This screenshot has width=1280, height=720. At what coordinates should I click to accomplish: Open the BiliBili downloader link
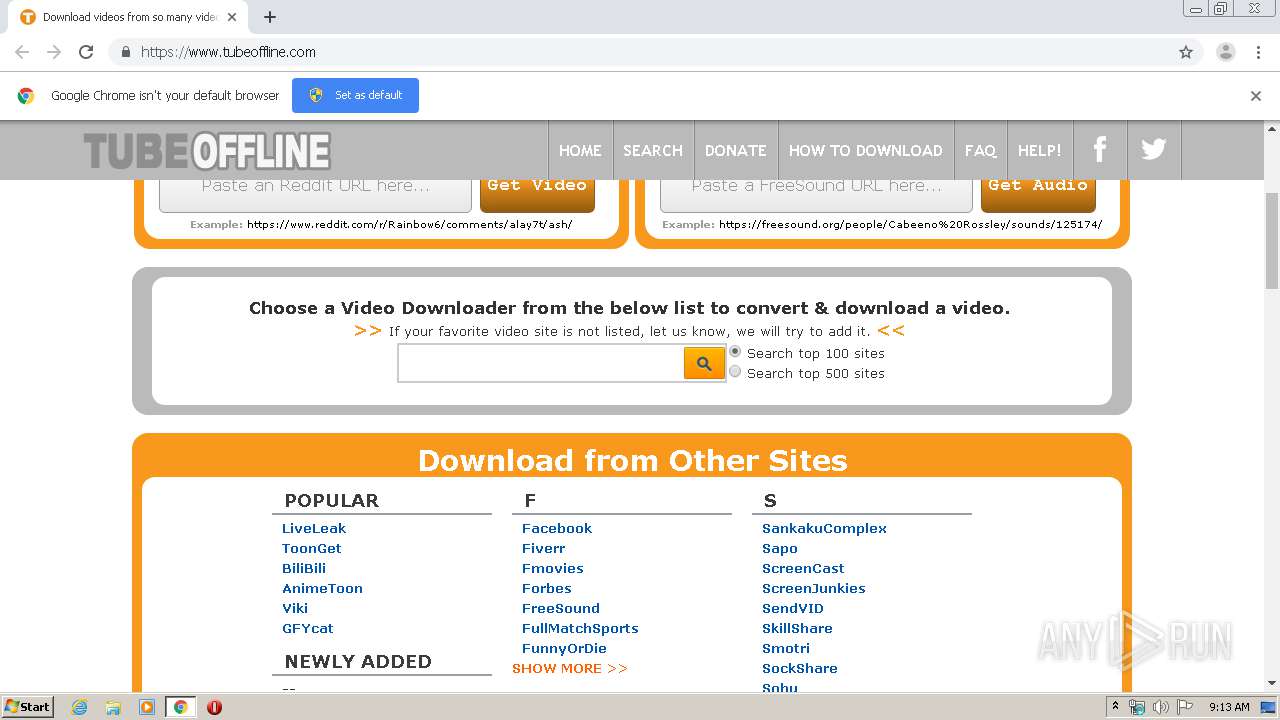click(x=304, y=568)
